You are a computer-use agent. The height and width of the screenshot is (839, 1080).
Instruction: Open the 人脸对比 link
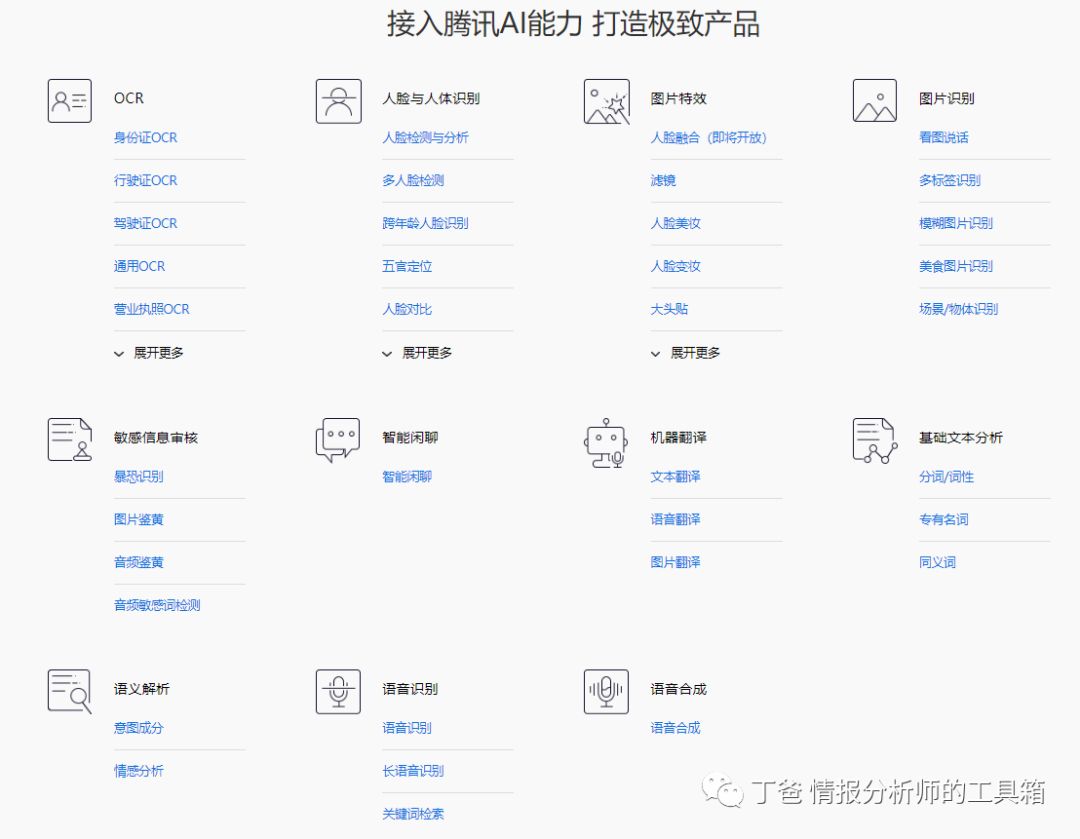click(x=407, y=309)
